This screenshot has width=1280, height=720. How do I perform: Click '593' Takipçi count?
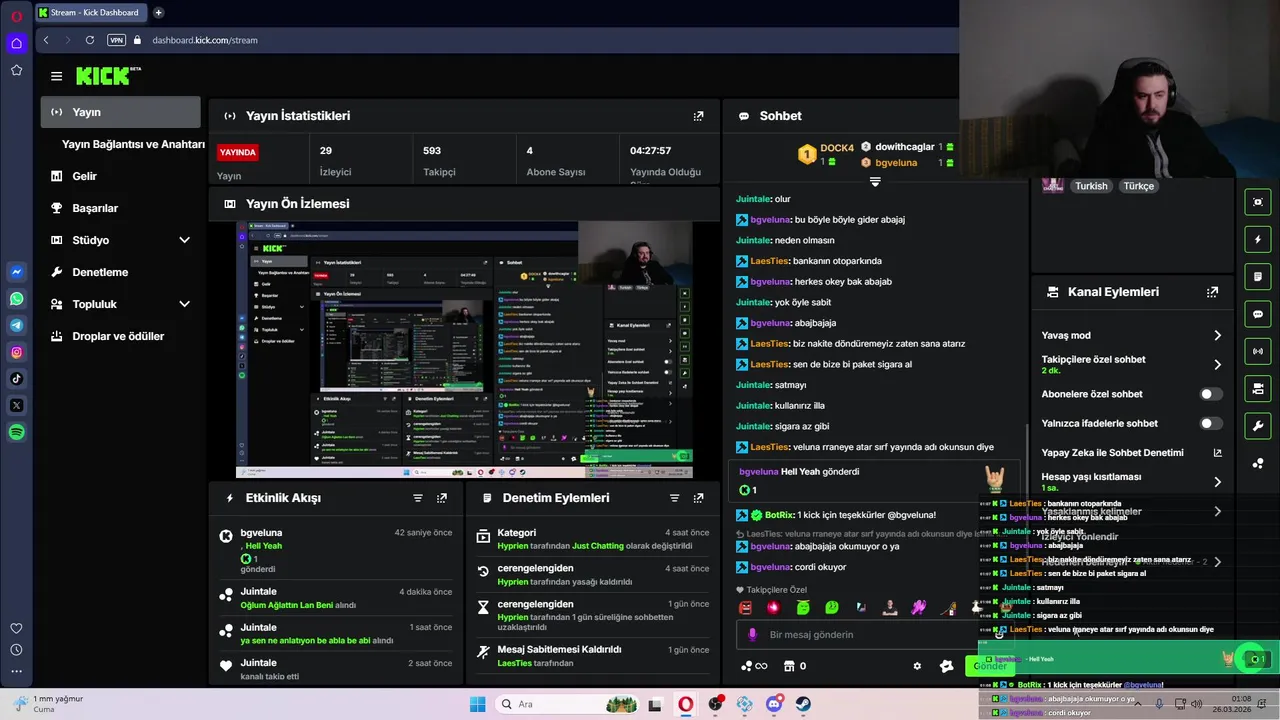[432, 151]
